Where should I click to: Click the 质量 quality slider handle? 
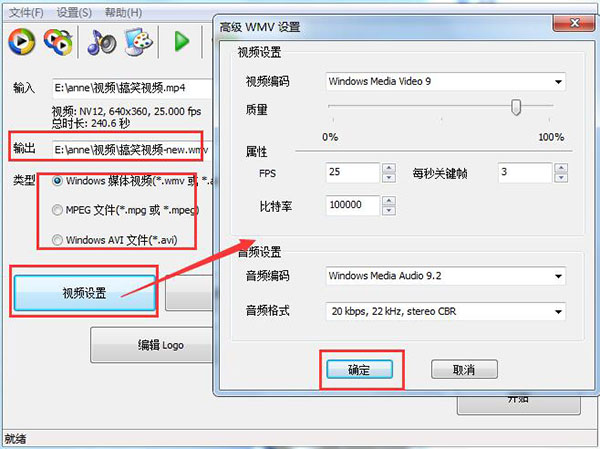tap(516, 107)
